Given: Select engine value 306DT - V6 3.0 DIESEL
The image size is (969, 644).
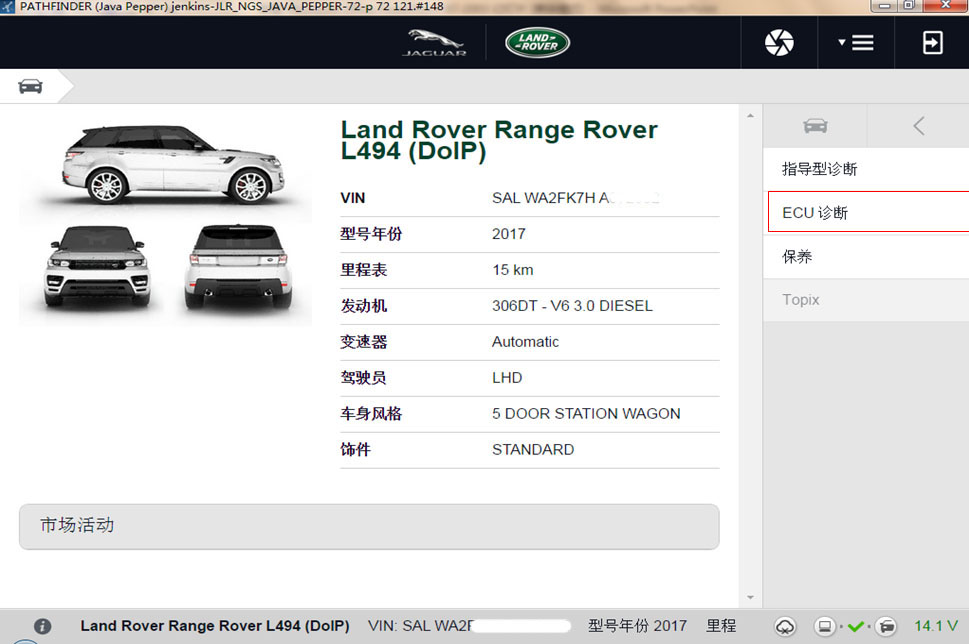Looking at the screenshot, I should [x=572, y=306].
